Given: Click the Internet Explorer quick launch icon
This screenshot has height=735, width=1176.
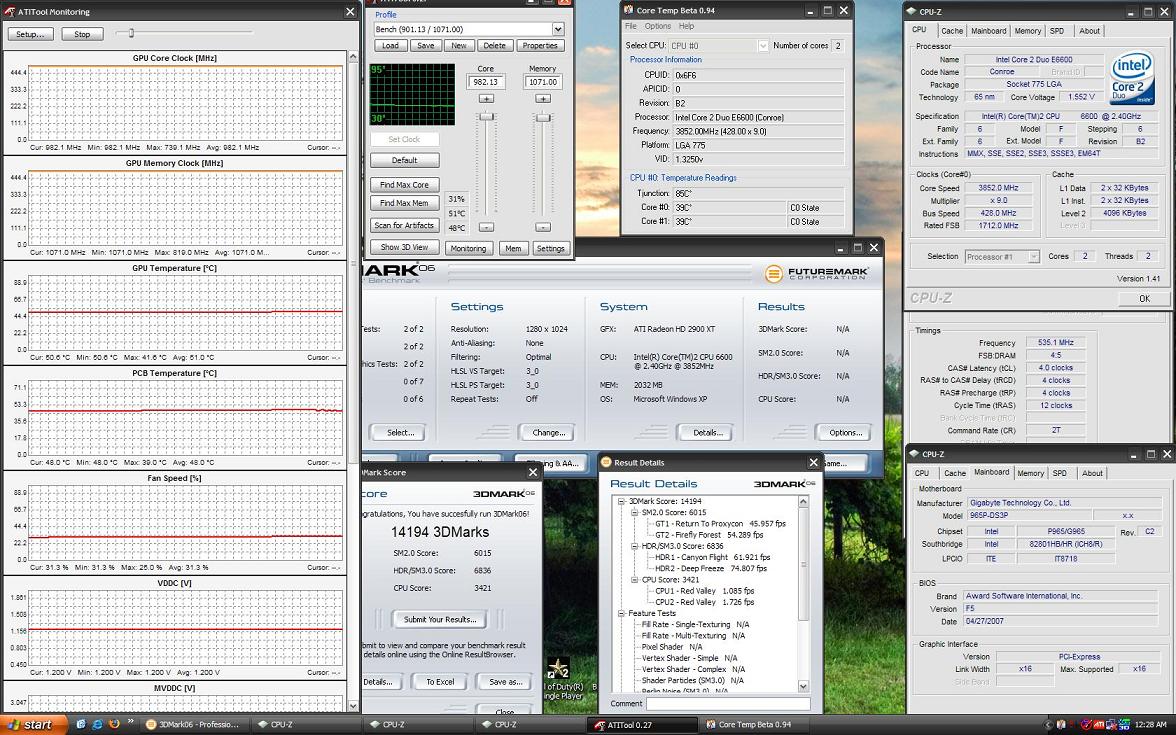Looking at the screenshot, I should coord(98,724).
